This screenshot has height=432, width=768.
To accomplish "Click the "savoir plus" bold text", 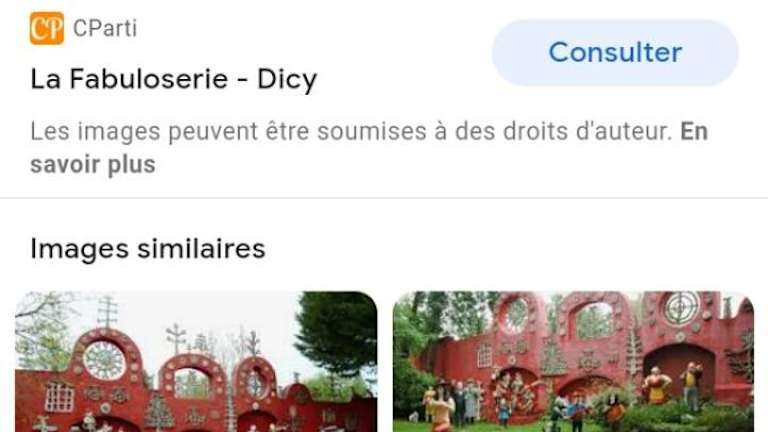I will tap(93, 165).
